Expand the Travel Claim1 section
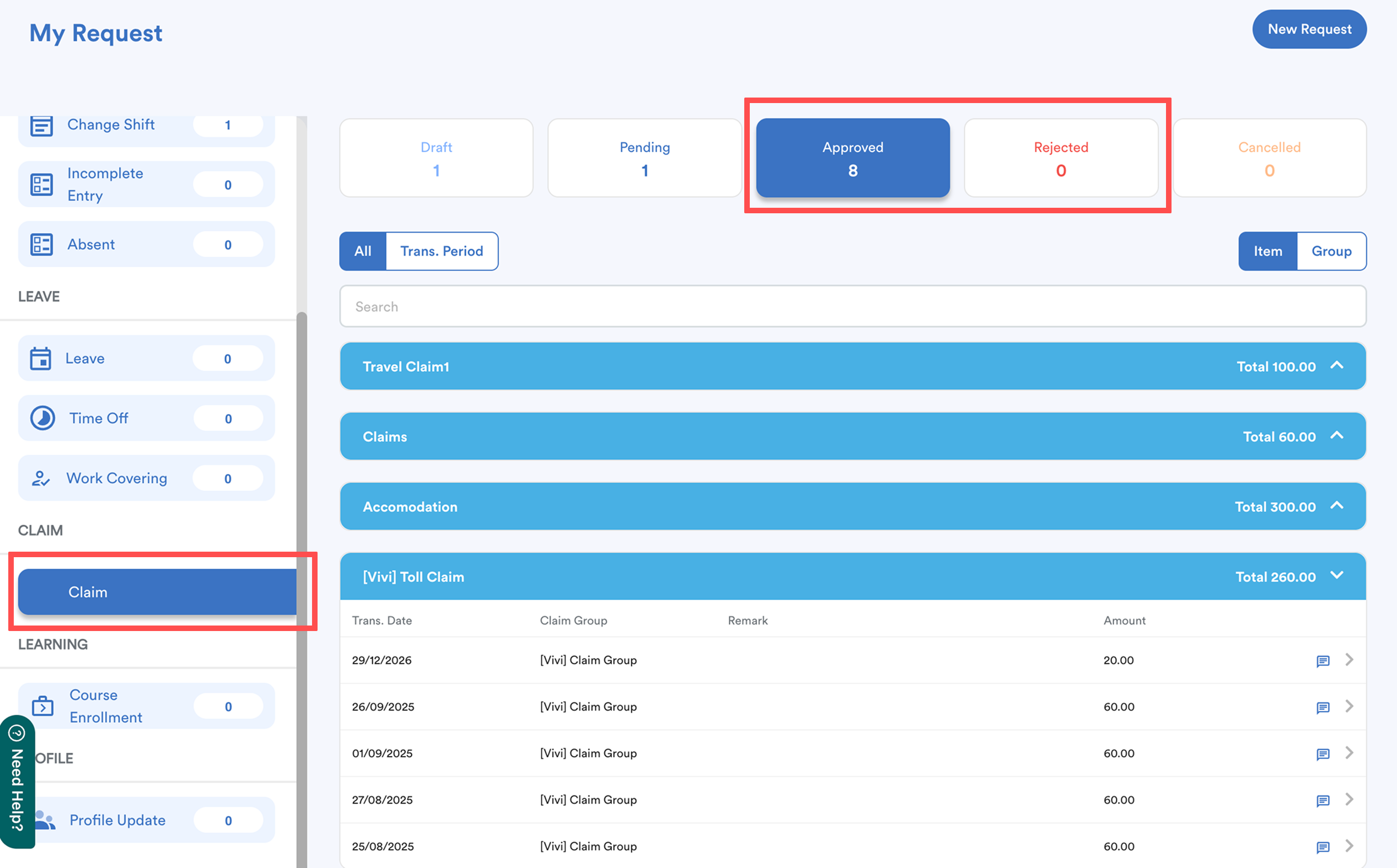 1337,366
